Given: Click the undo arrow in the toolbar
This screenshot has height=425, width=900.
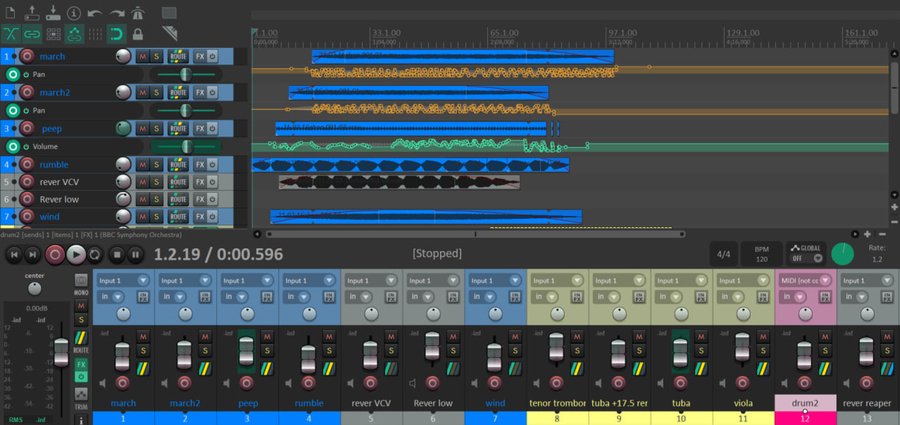Looking at the screenshot, I should pyautogui.click(x=95, y=13).
